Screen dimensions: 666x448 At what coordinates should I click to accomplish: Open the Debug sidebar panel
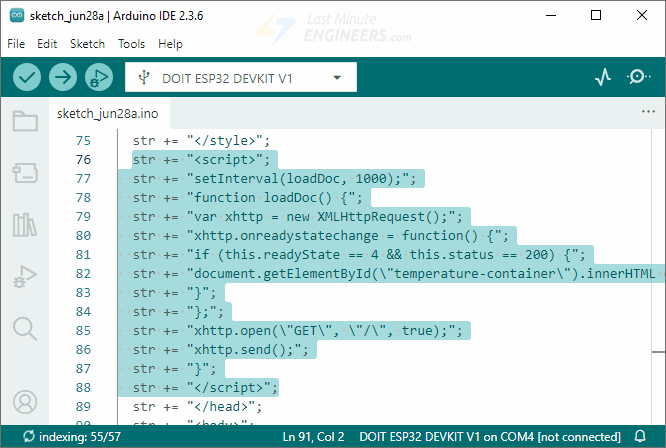[25, 277]
